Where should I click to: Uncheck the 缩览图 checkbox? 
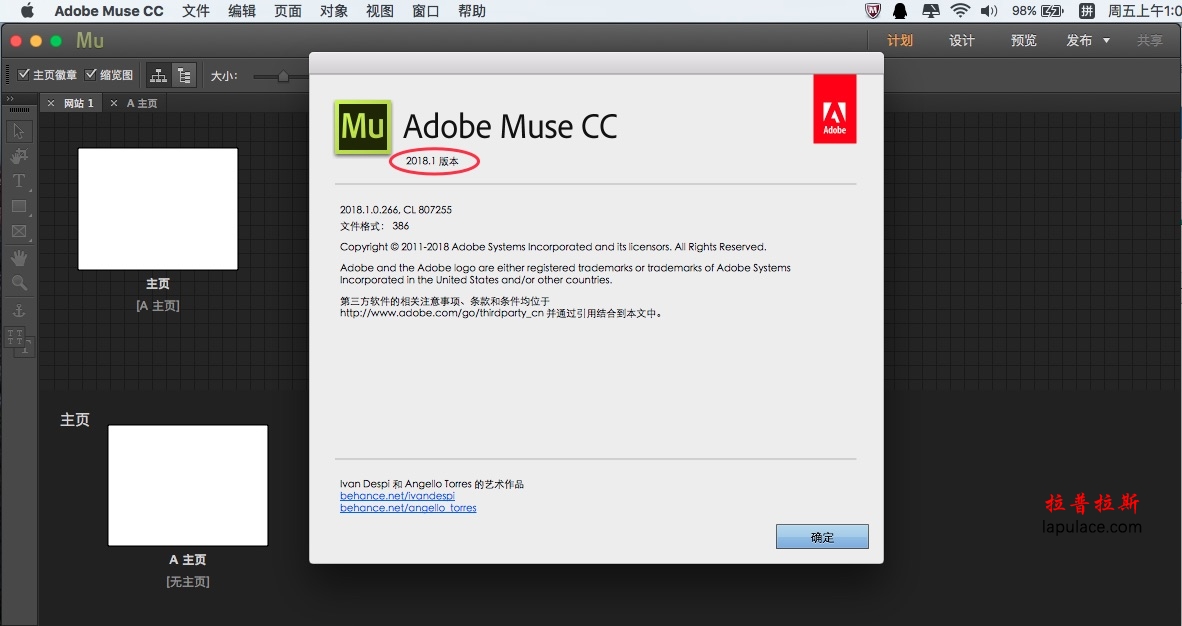90,74
